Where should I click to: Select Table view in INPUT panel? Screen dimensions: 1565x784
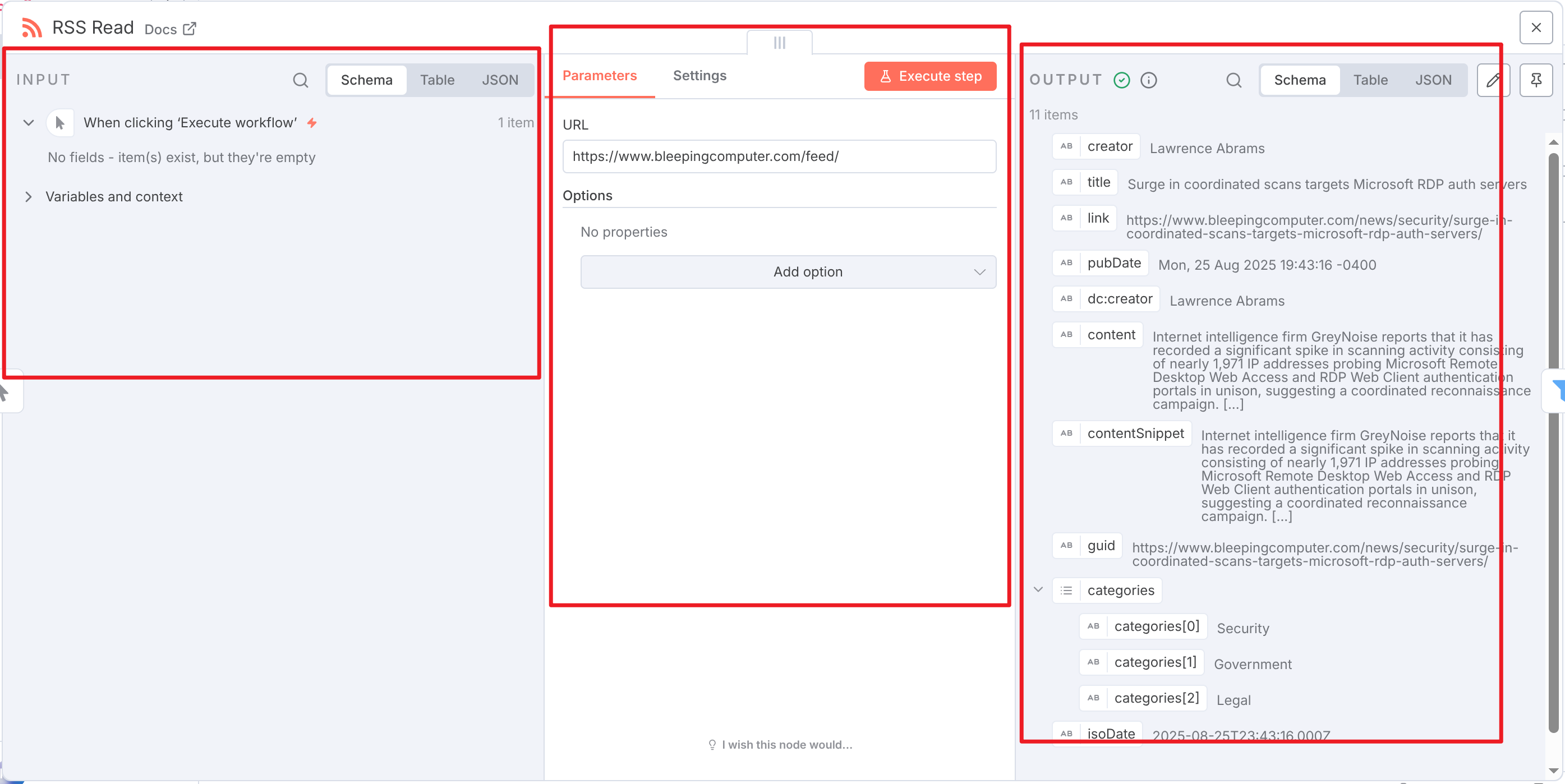click(437, 80)
